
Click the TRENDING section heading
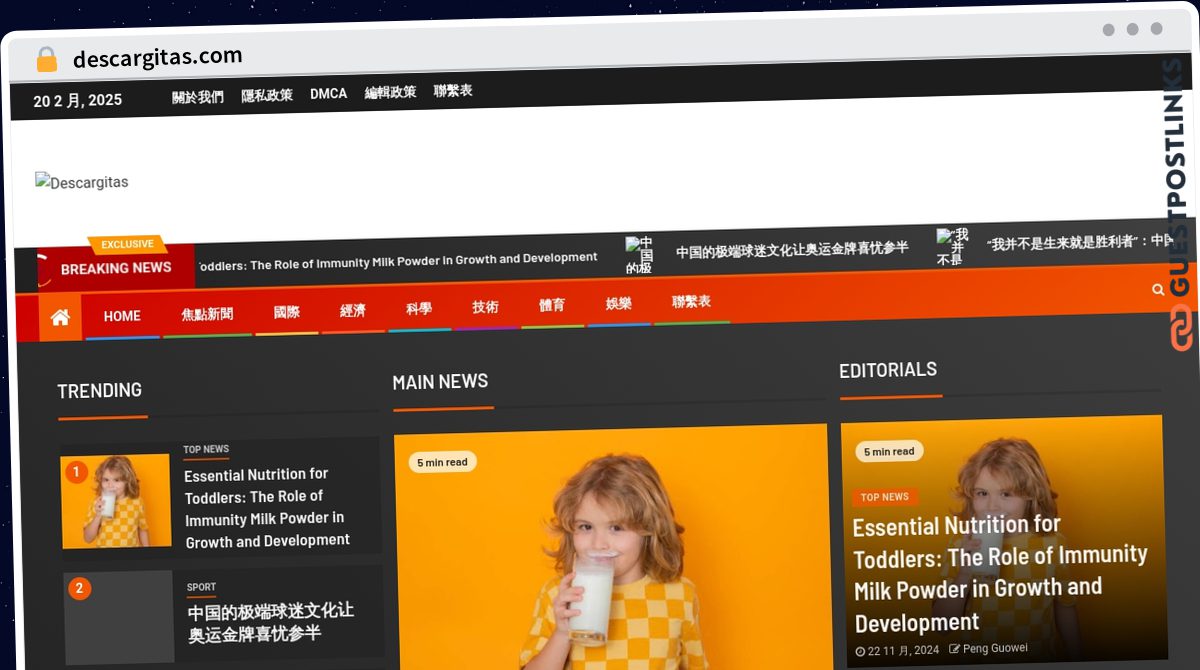(100, 390)
